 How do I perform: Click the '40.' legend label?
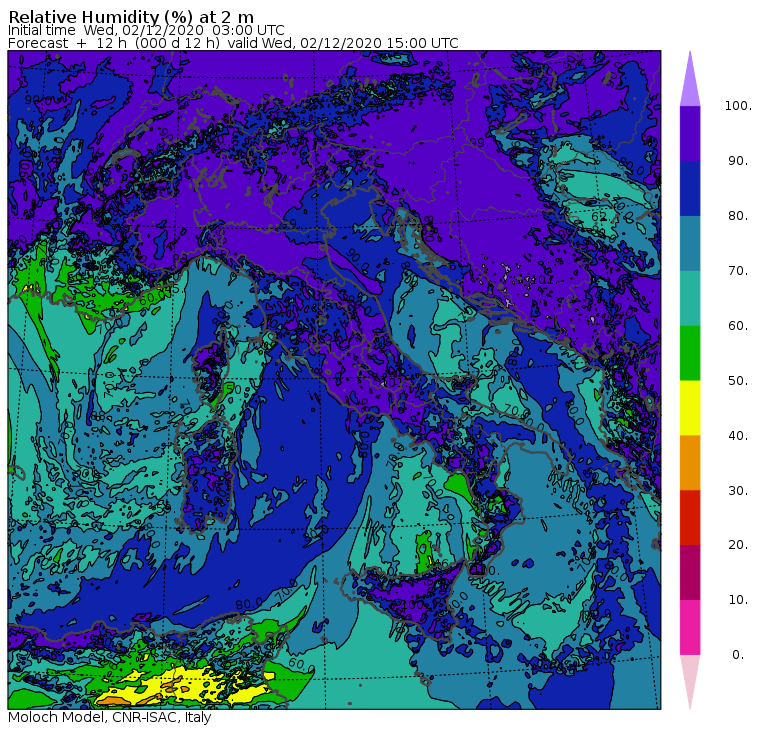click(x=738, y=435)
